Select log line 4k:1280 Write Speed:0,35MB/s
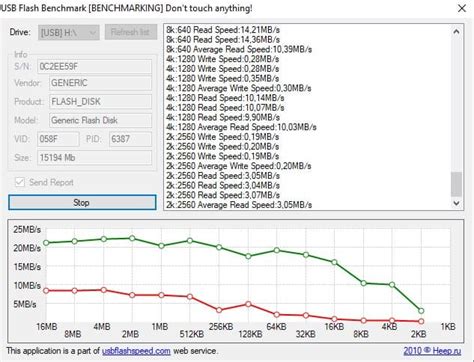 tap(223, 79)
